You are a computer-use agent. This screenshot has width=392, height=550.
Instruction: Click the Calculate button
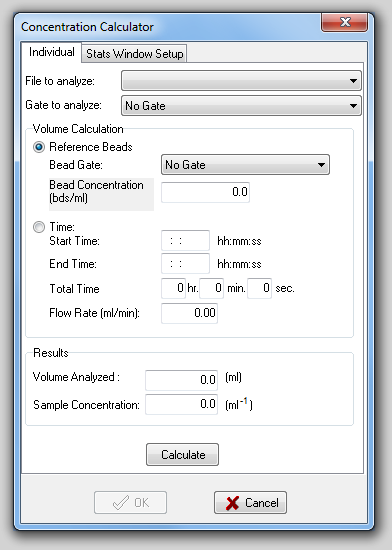pyautogui.click(x=182, y=455)
